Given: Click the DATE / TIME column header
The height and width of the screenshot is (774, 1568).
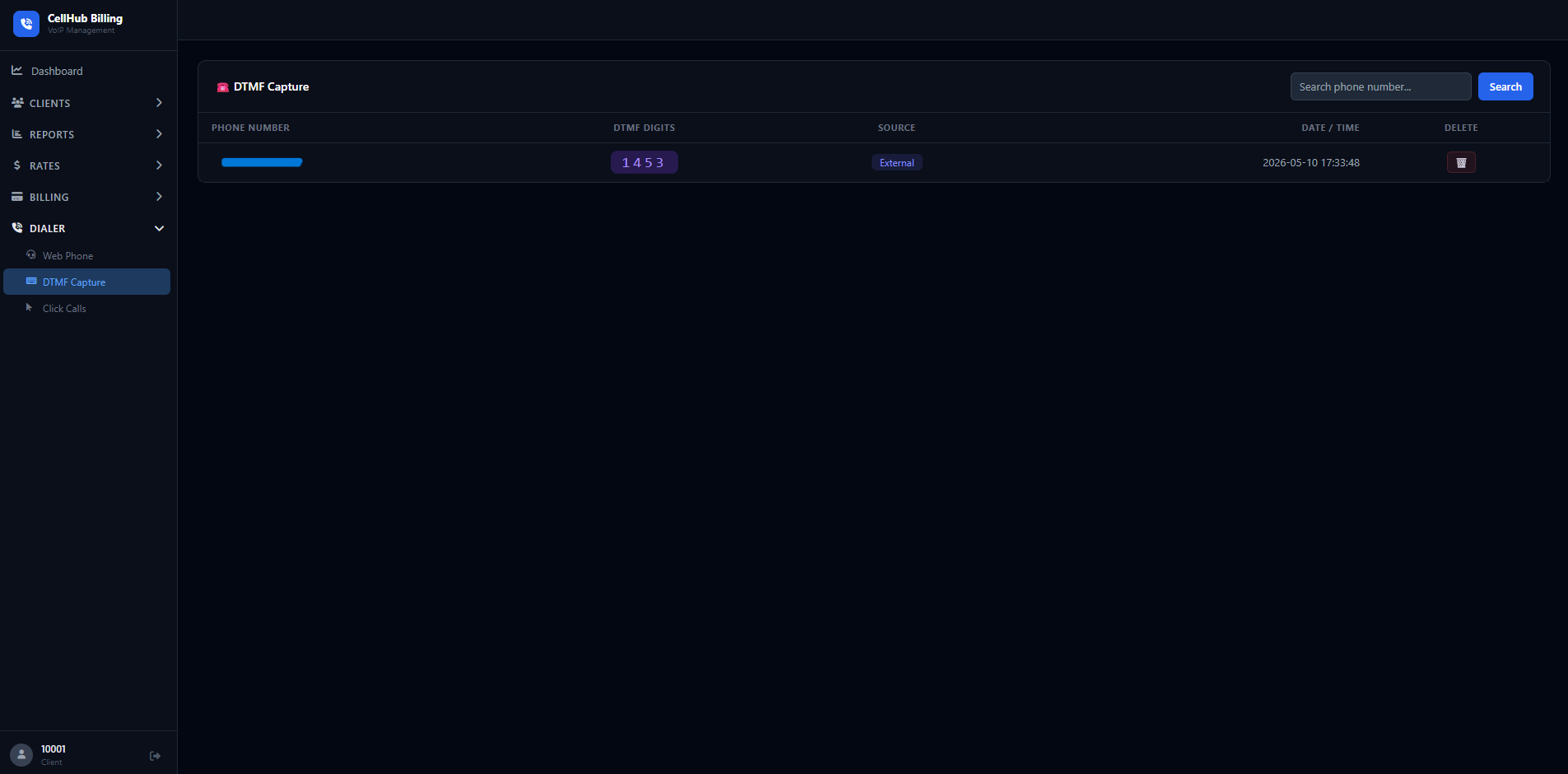Looking at the screenshot, I should (x=1330, y=128).
